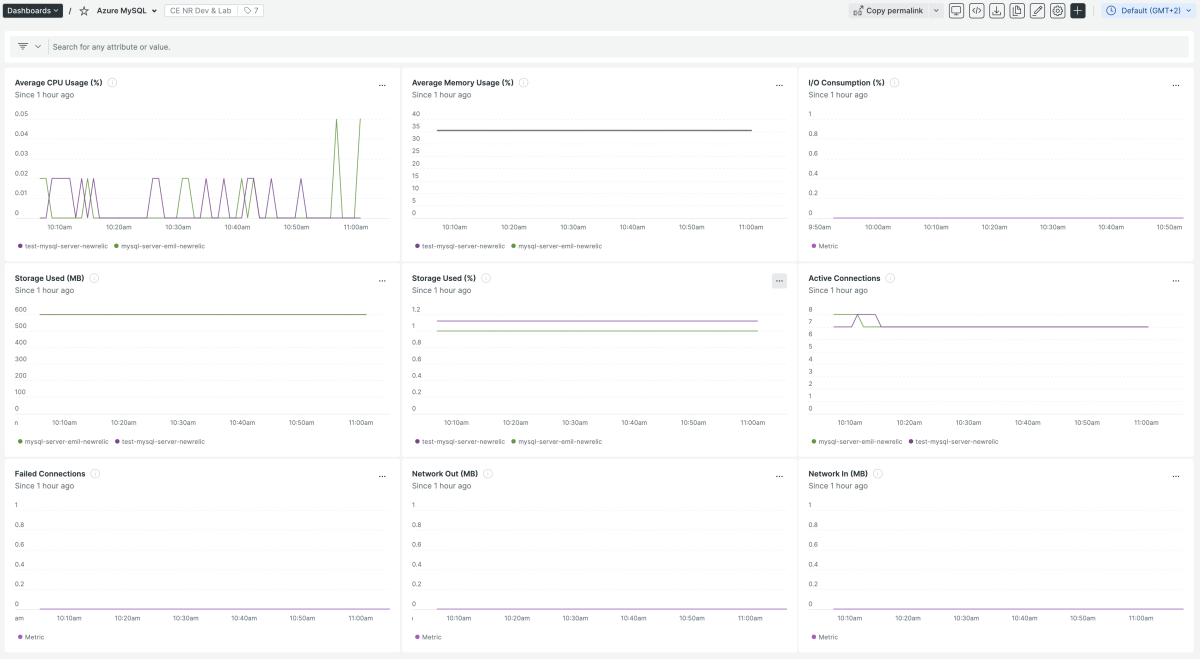Viewport: 1200px width, 659px height.
Task: Enable TV mode with the monitor icon
Action: click(x=957, y=11)
